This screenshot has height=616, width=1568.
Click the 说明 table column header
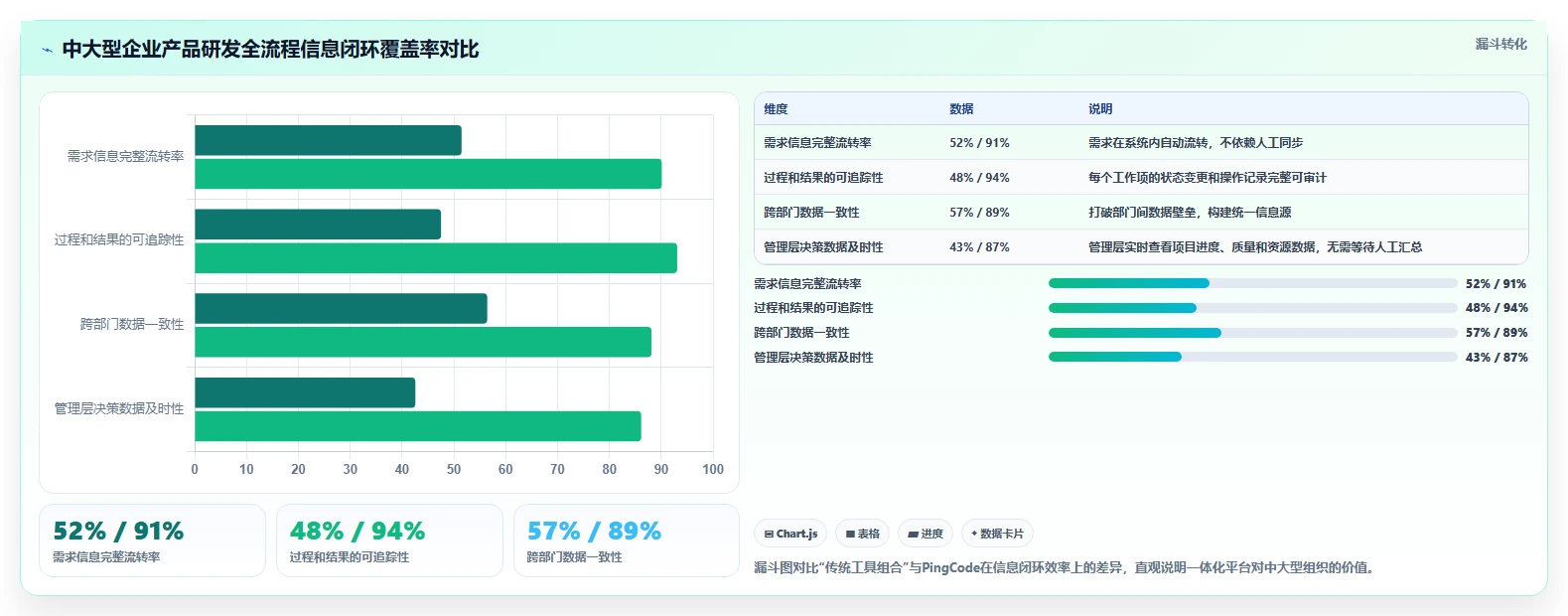click(x=1100, y=109)
